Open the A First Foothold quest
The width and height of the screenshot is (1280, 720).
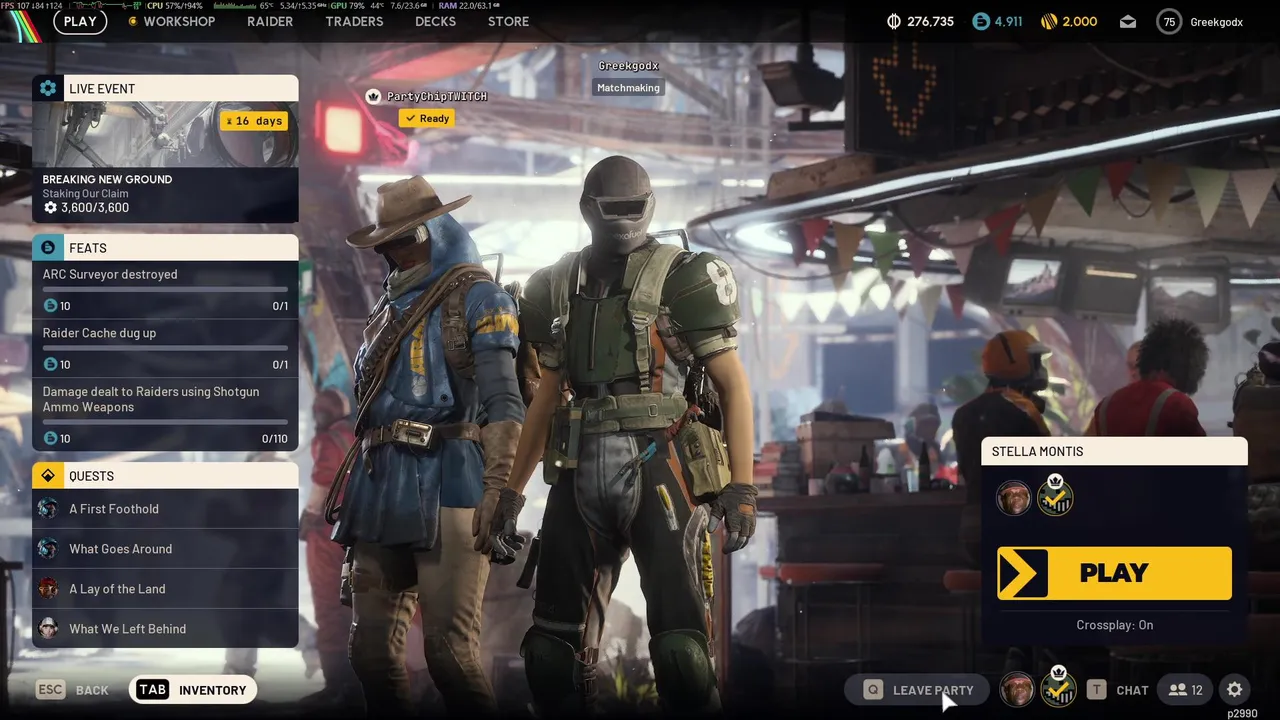pyautogui.click(x=165, y=509)
